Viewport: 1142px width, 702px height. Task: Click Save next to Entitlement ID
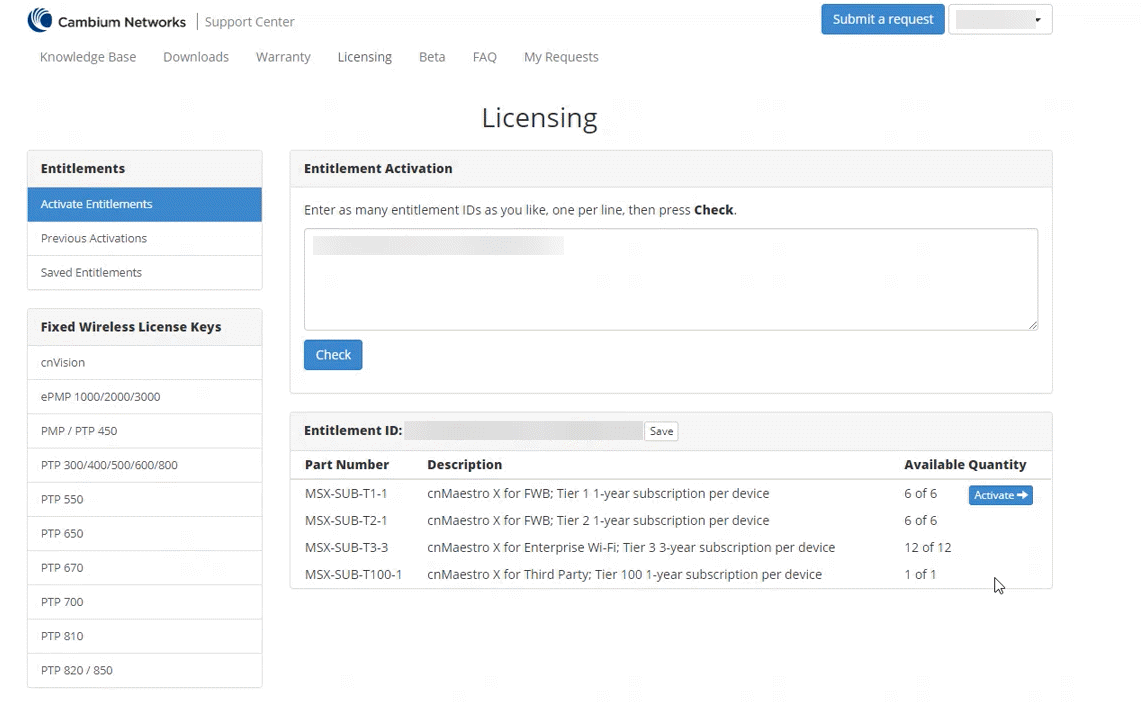pos(661,431)
